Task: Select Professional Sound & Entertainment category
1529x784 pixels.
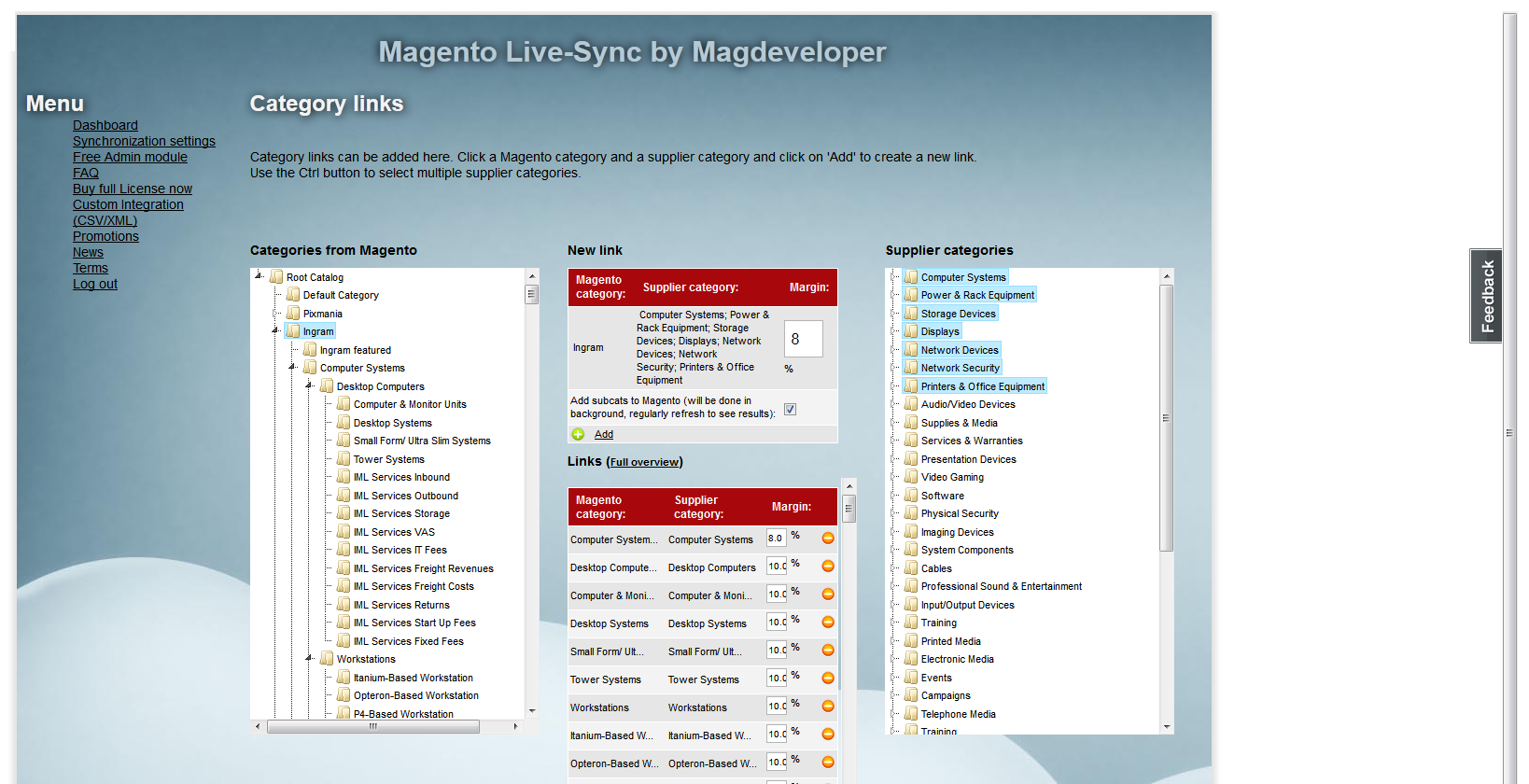Action: (x=1001, y=586)
